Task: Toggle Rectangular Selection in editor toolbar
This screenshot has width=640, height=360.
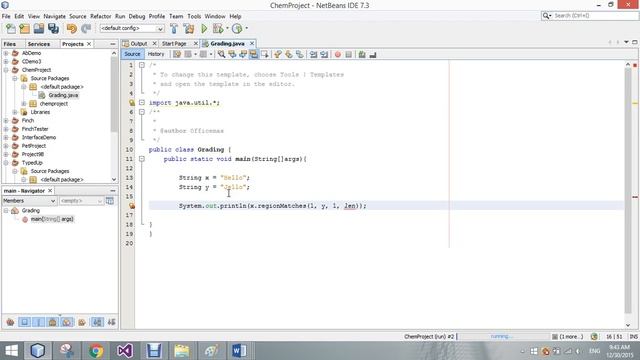Action: [x=264, y=54]
